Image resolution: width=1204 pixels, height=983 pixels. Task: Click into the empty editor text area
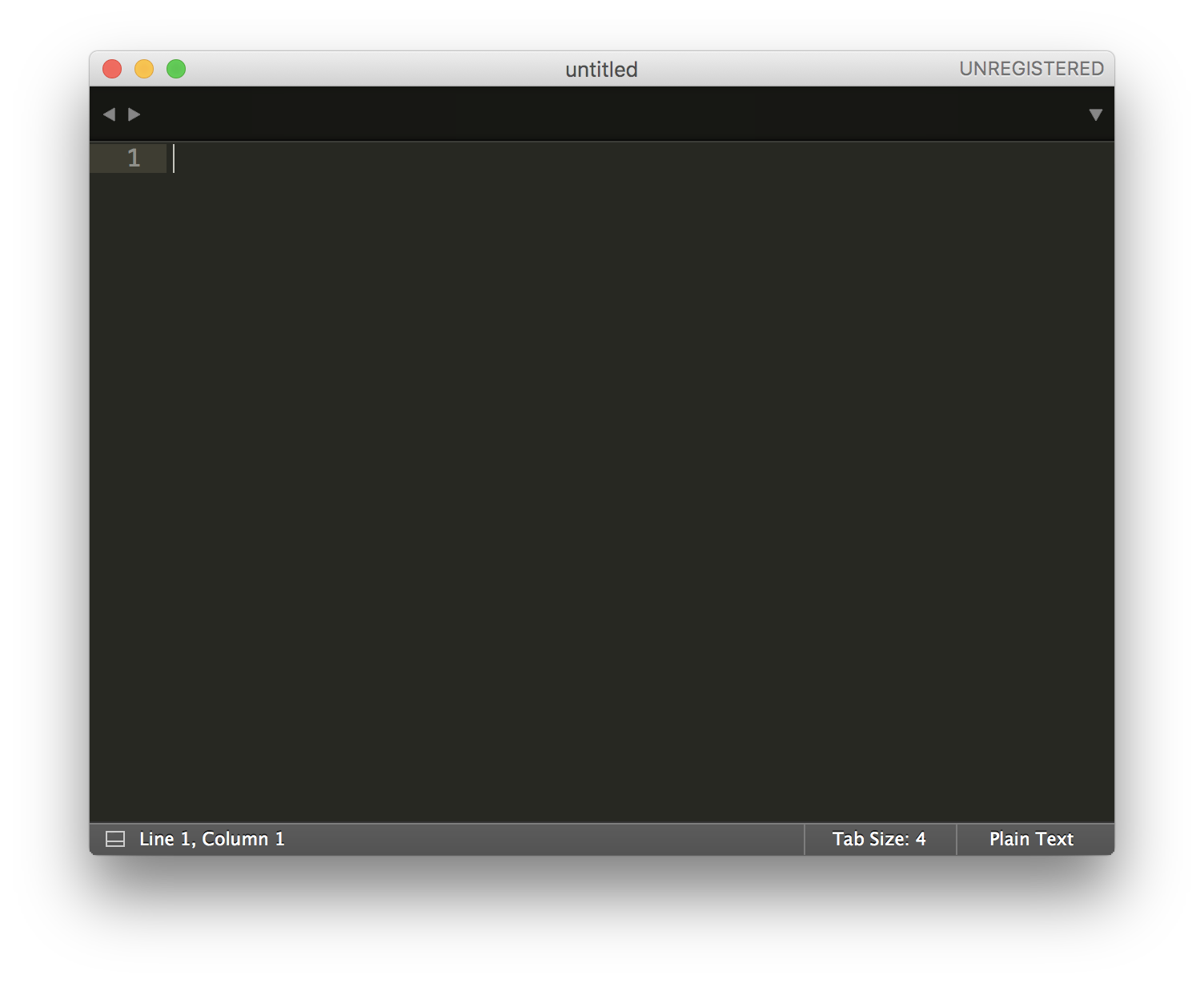[640, 482]
